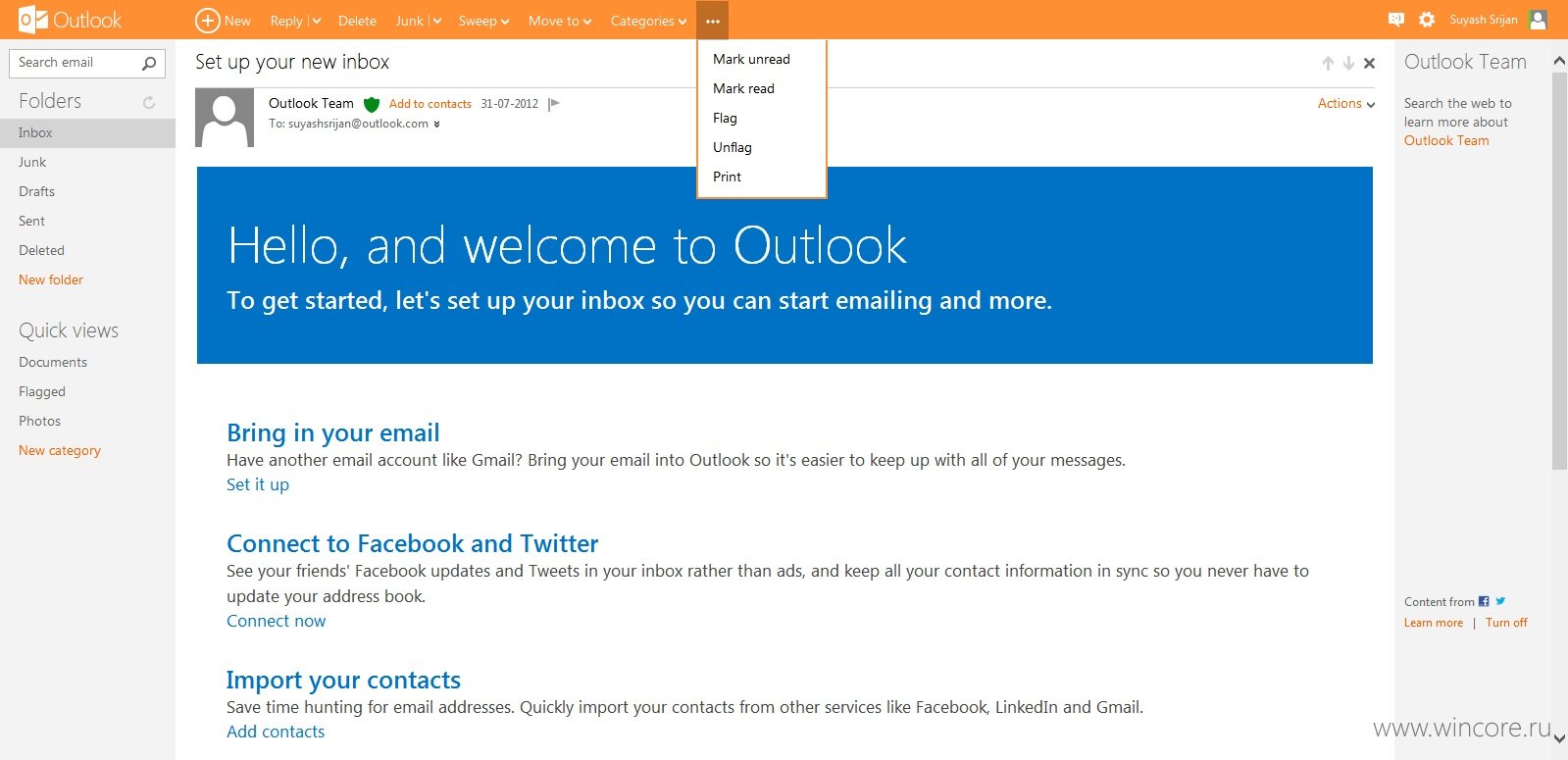Open the messaging chat icon

point(1396,20)
